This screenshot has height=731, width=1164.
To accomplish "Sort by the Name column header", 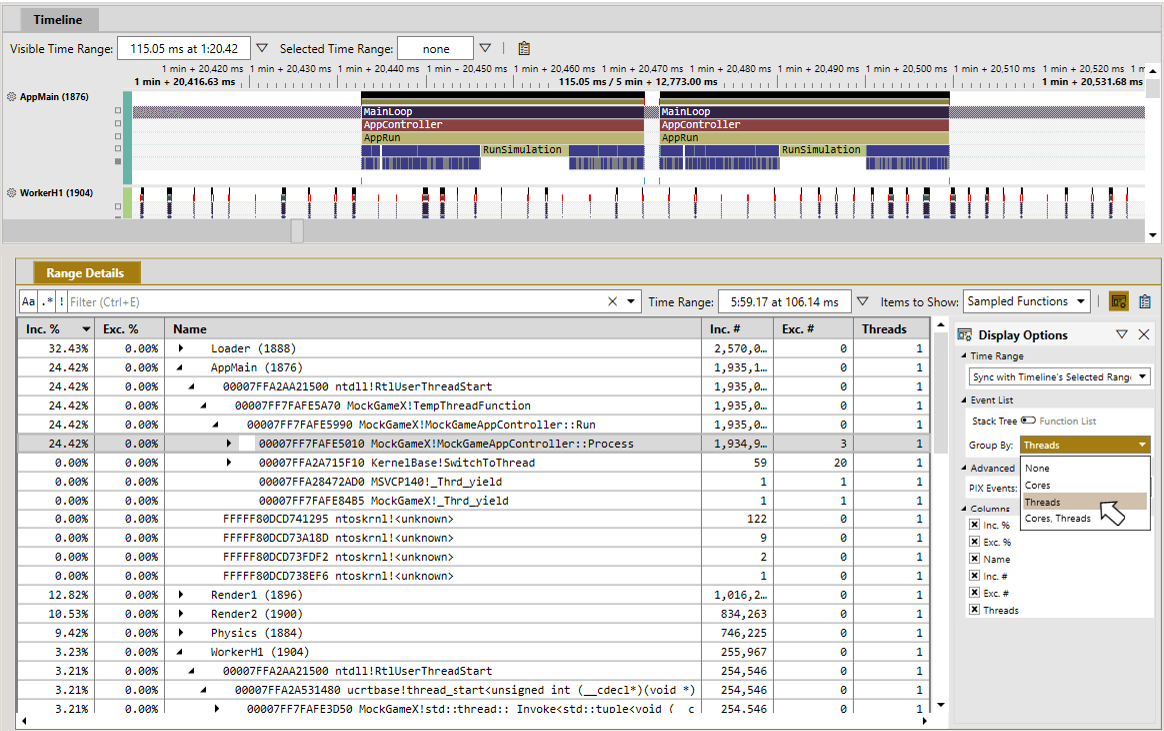I will 433,329.
